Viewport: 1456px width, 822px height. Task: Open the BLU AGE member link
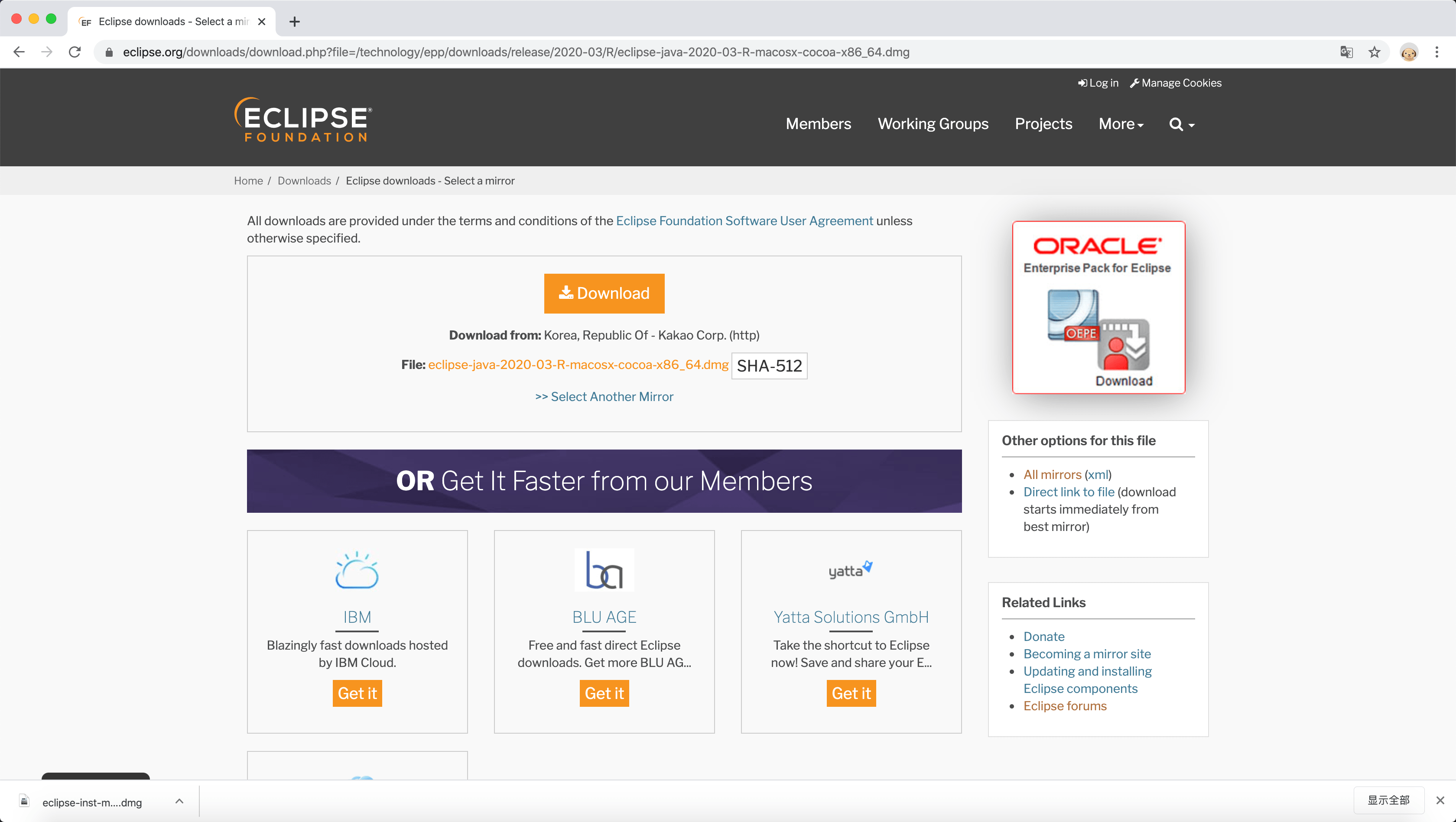tap(604, 617)
